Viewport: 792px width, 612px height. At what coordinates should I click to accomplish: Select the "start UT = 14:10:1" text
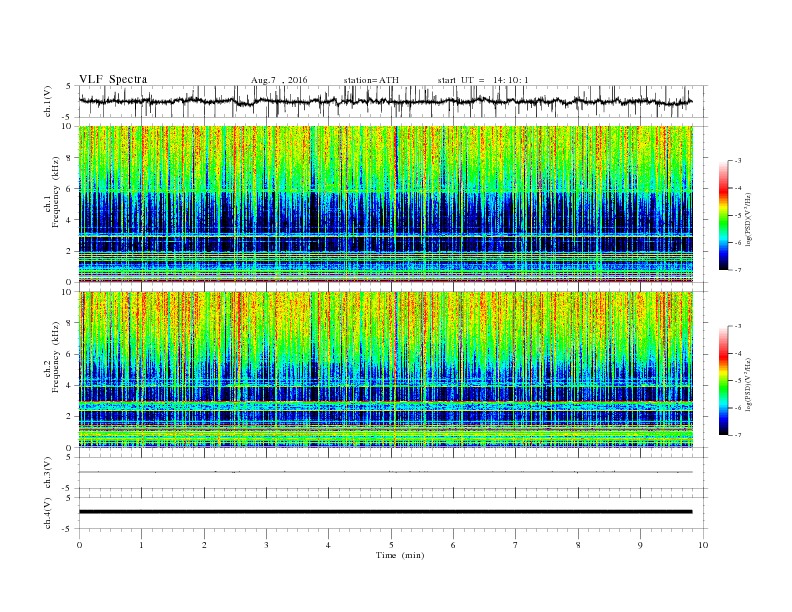(483, 80)
